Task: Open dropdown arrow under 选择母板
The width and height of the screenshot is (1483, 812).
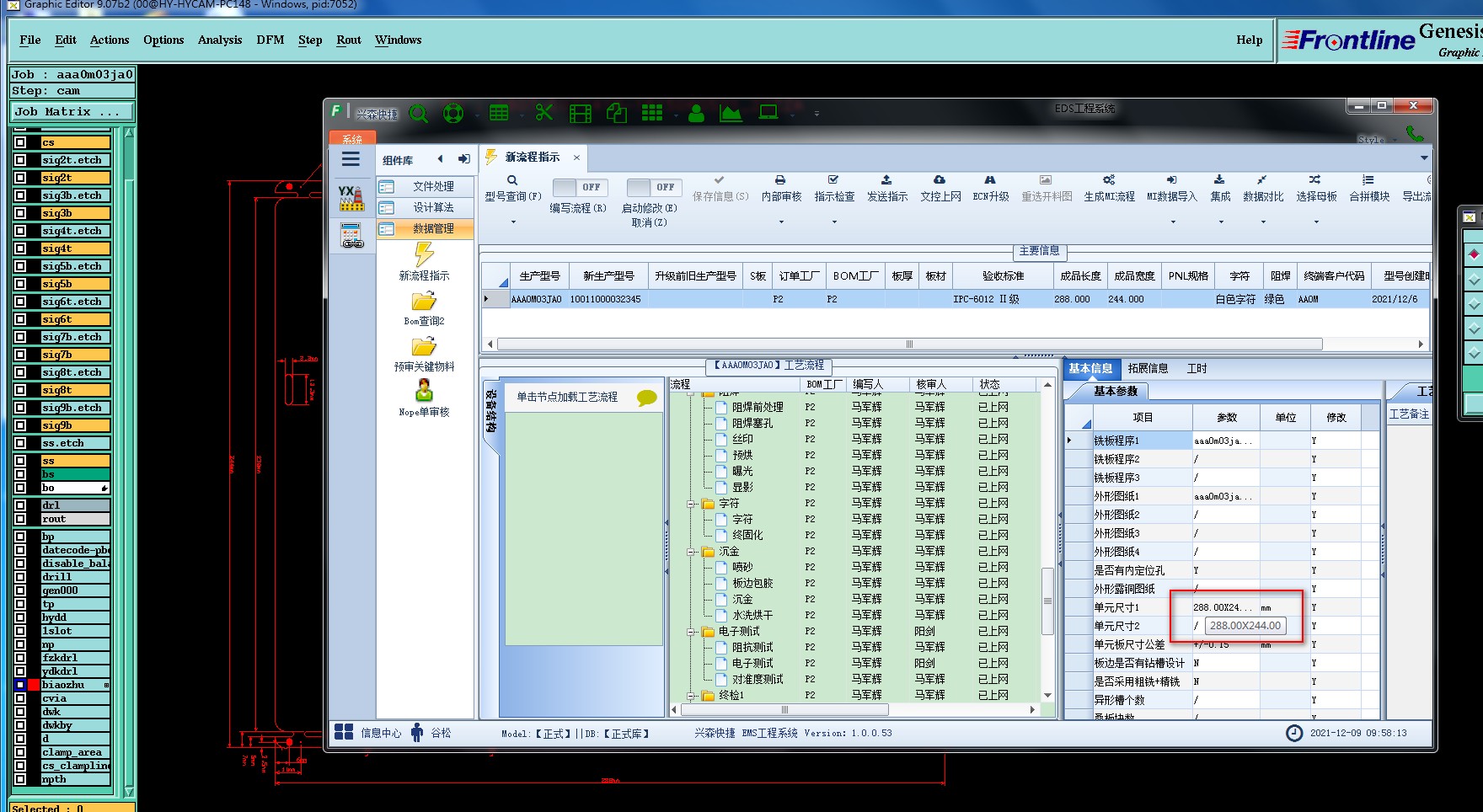Action: coord(1316,222)
